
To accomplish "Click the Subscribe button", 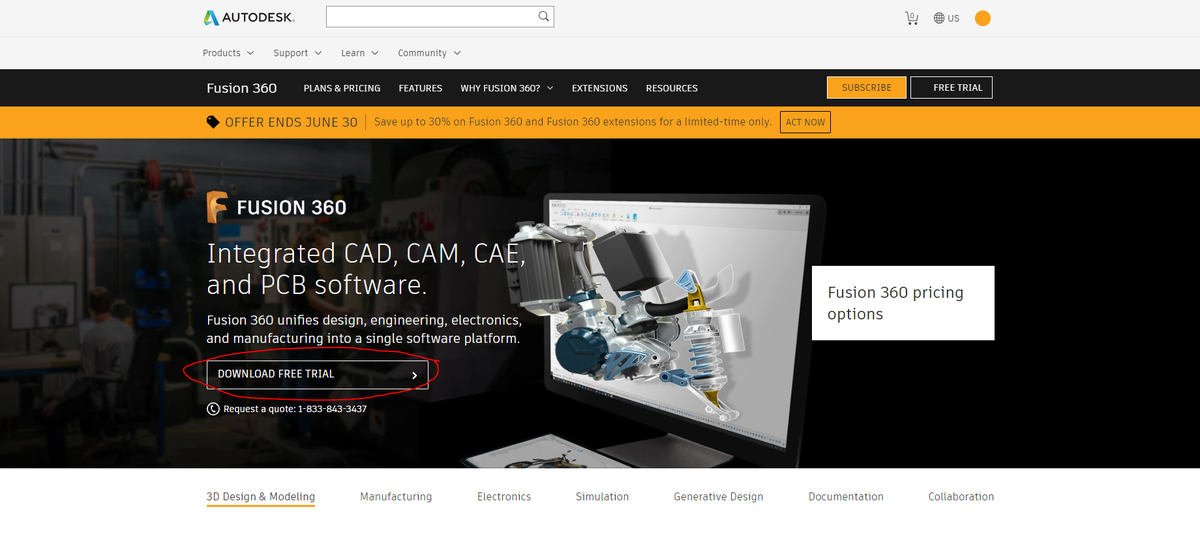I will 867,88.
